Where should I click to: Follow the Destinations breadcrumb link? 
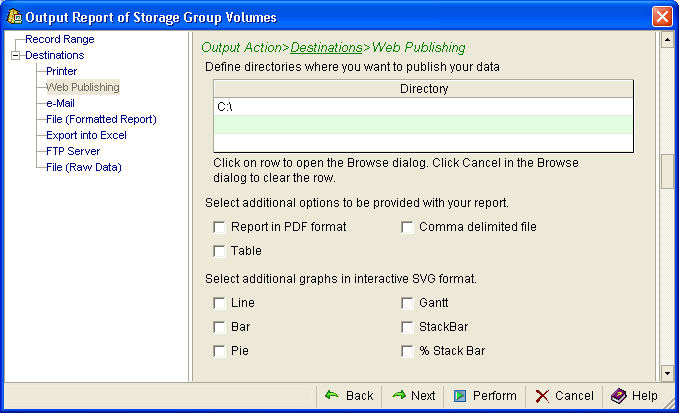tap(326, 47)
